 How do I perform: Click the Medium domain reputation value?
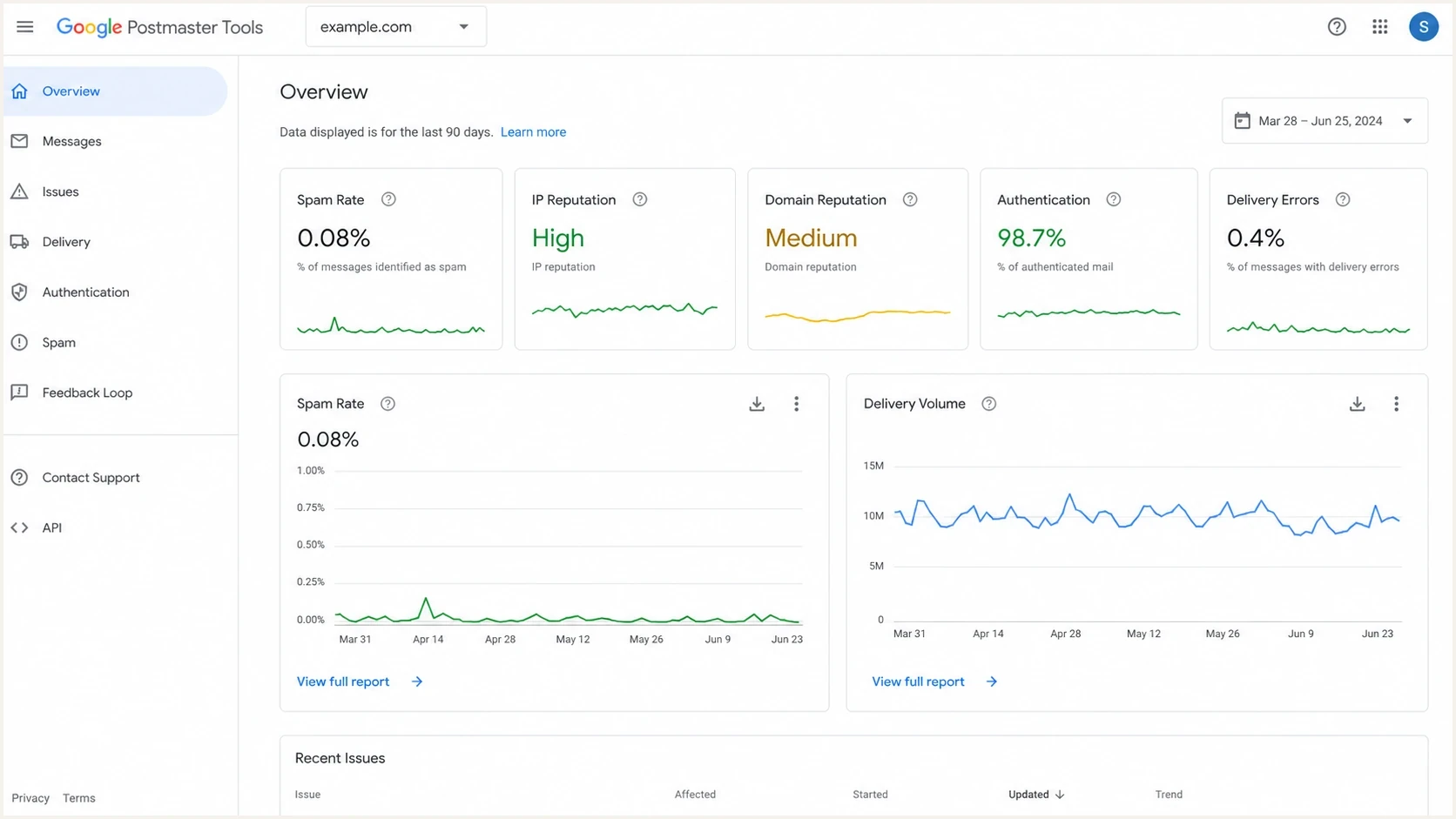811,238
